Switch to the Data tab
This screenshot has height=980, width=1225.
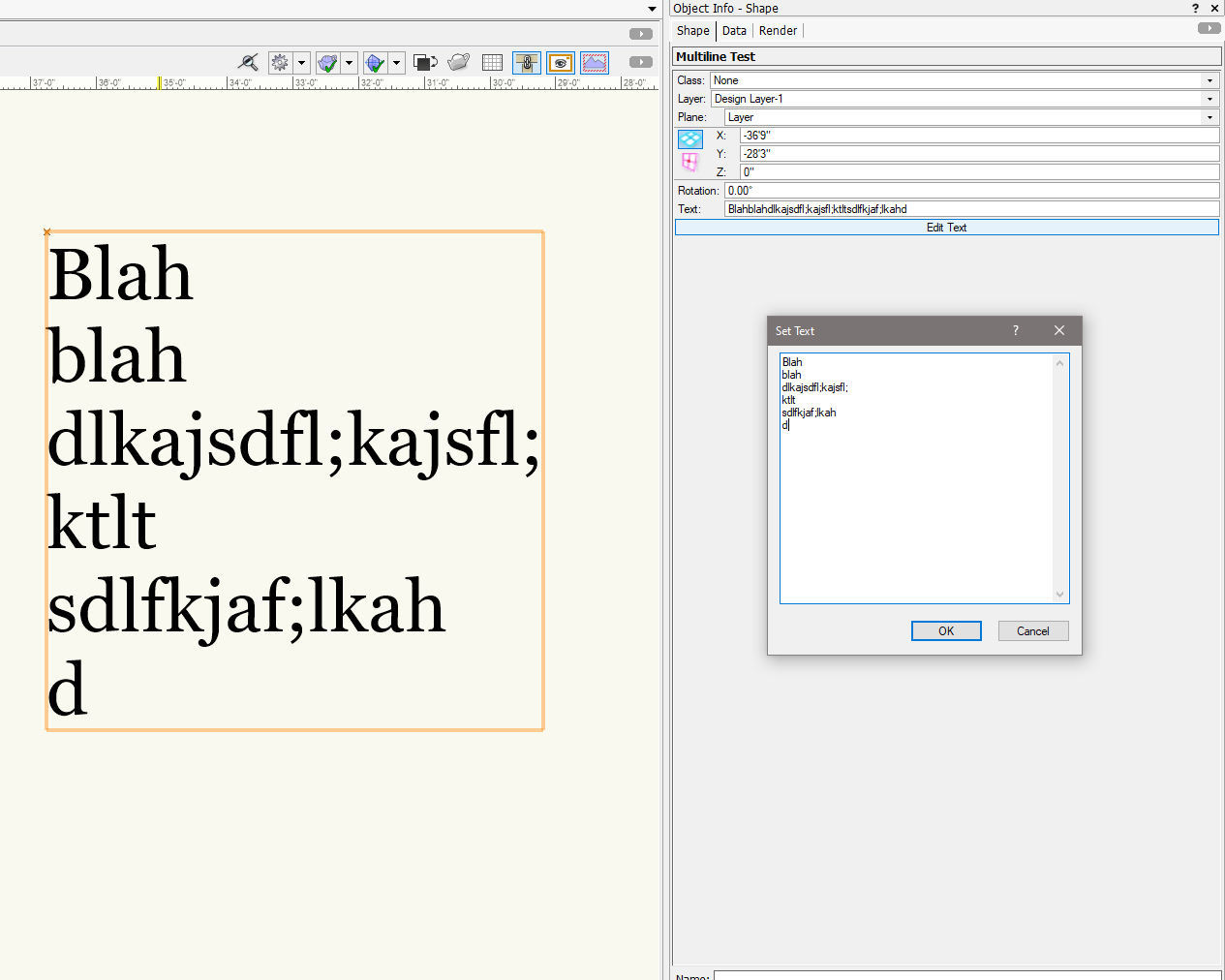tap(734, 31)
